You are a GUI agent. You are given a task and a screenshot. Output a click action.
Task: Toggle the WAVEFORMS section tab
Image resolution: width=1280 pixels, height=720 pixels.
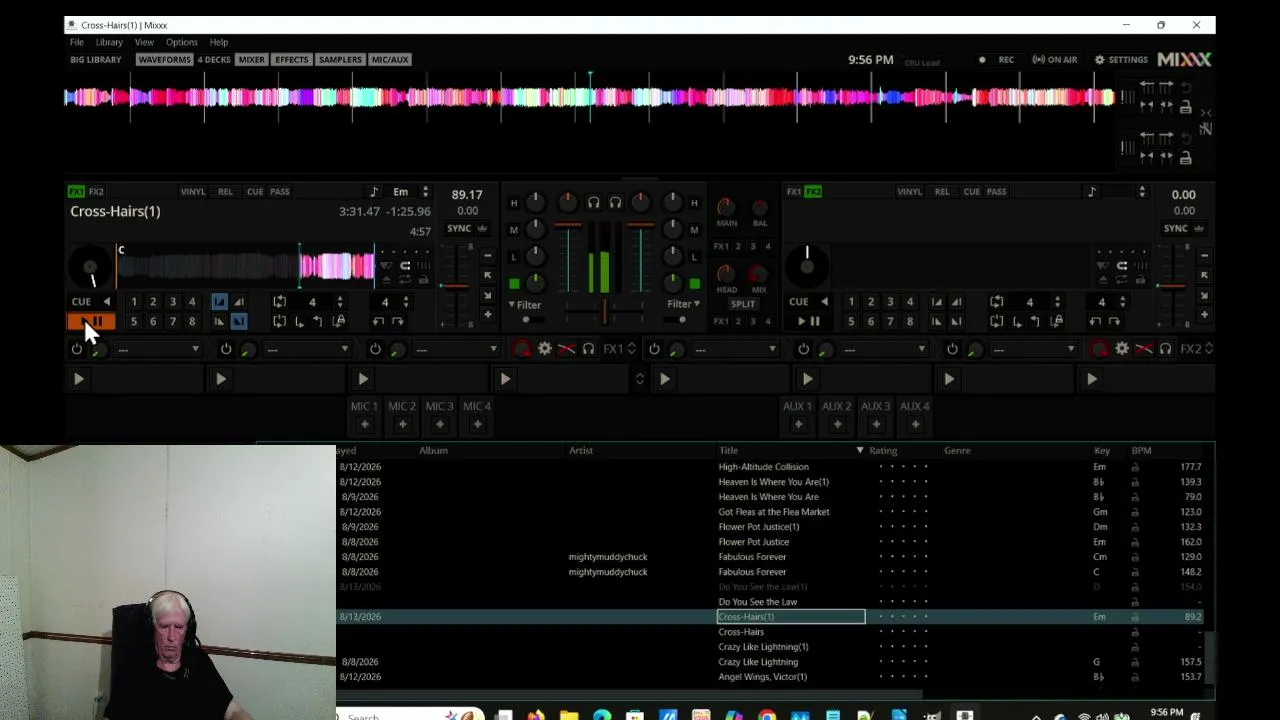[164, 60]
